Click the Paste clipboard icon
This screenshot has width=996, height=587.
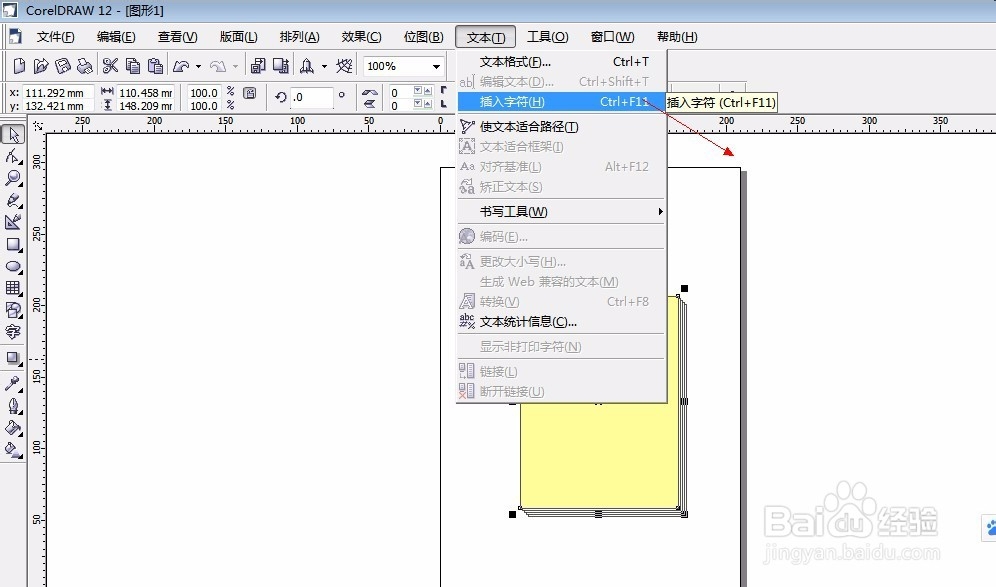click(x=155, y=65)
